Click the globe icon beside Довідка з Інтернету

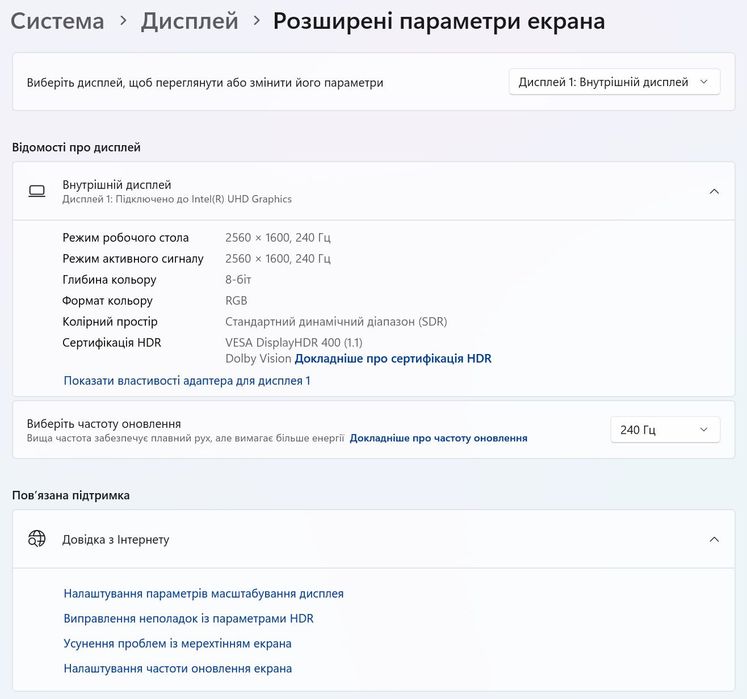click(x=37, y=539)
